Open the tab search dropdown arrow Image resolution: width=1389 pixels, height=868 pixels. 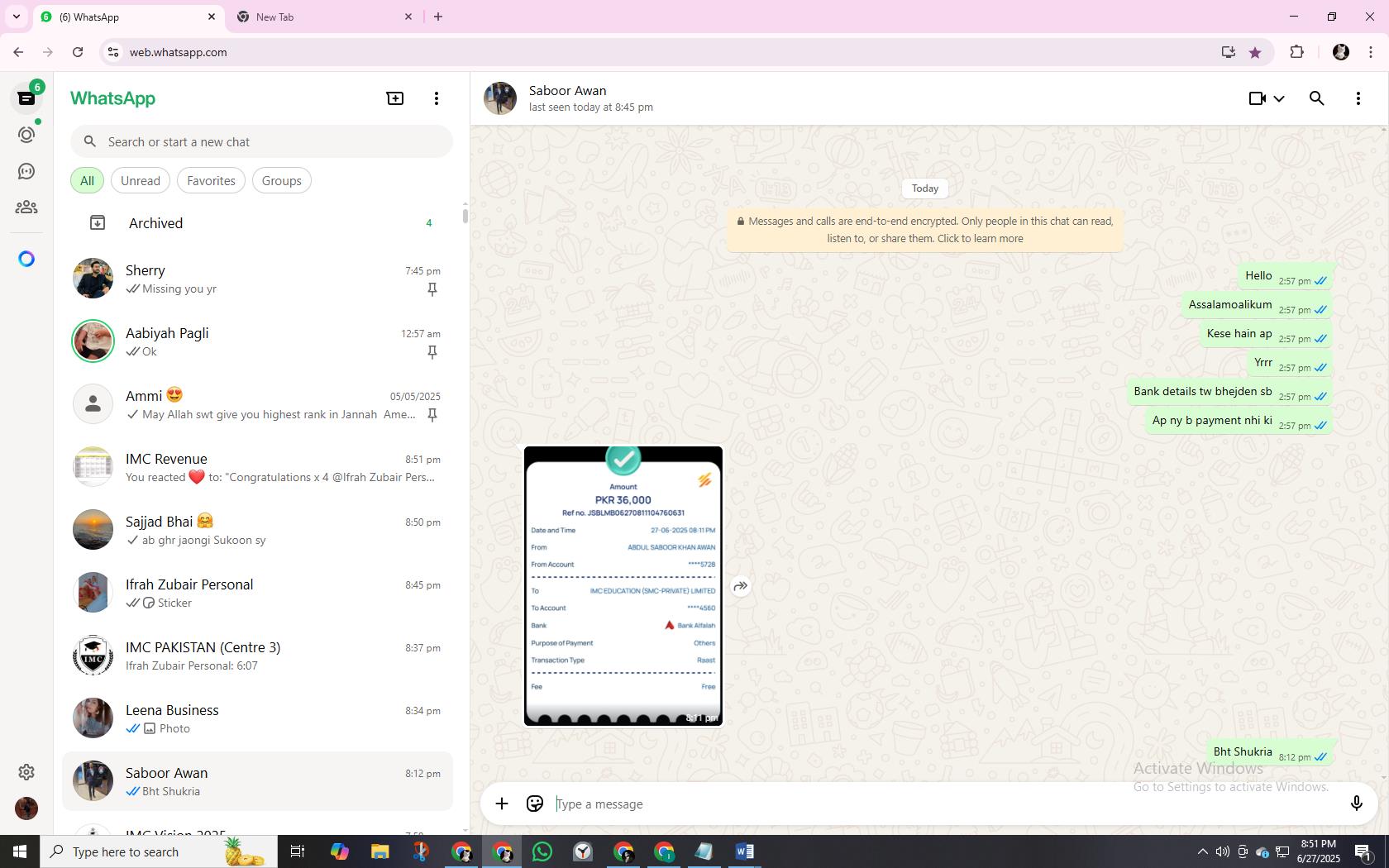16,17
